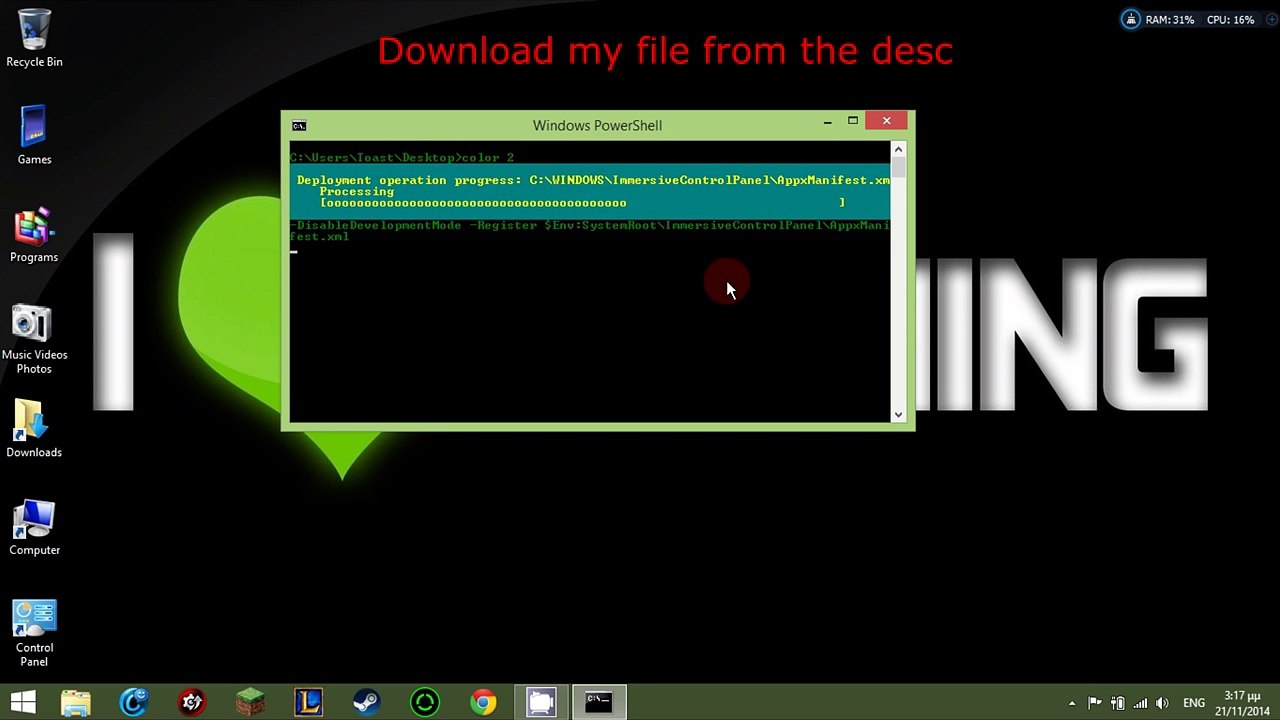Click the Windows PowerShell title bar text

coord(597,125)
